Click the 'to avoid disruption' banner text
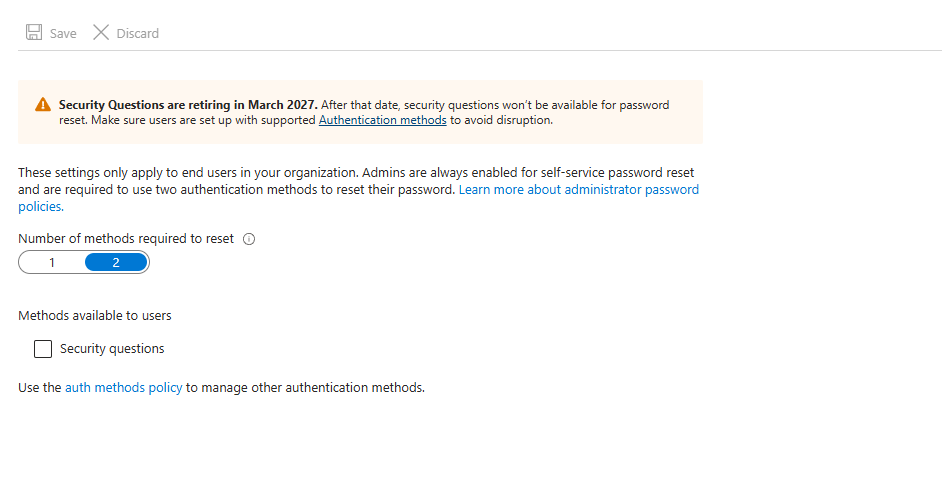 [x=501, y=120]
